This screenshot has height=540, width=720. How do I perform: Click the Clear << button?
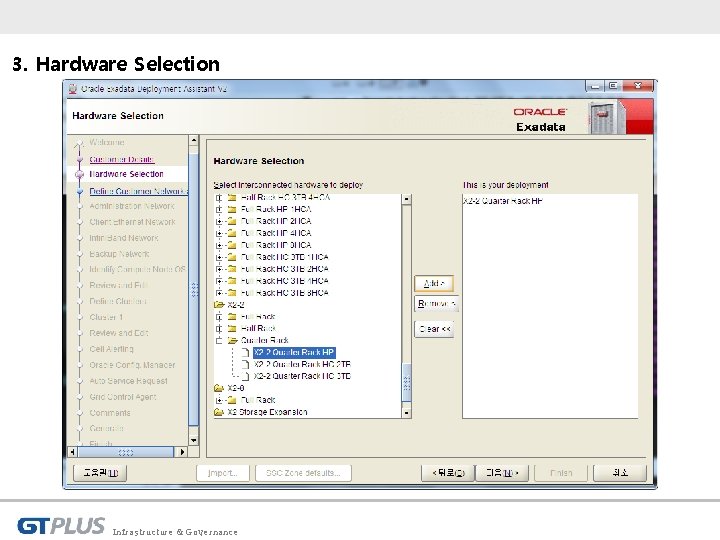tap(434, 329)
